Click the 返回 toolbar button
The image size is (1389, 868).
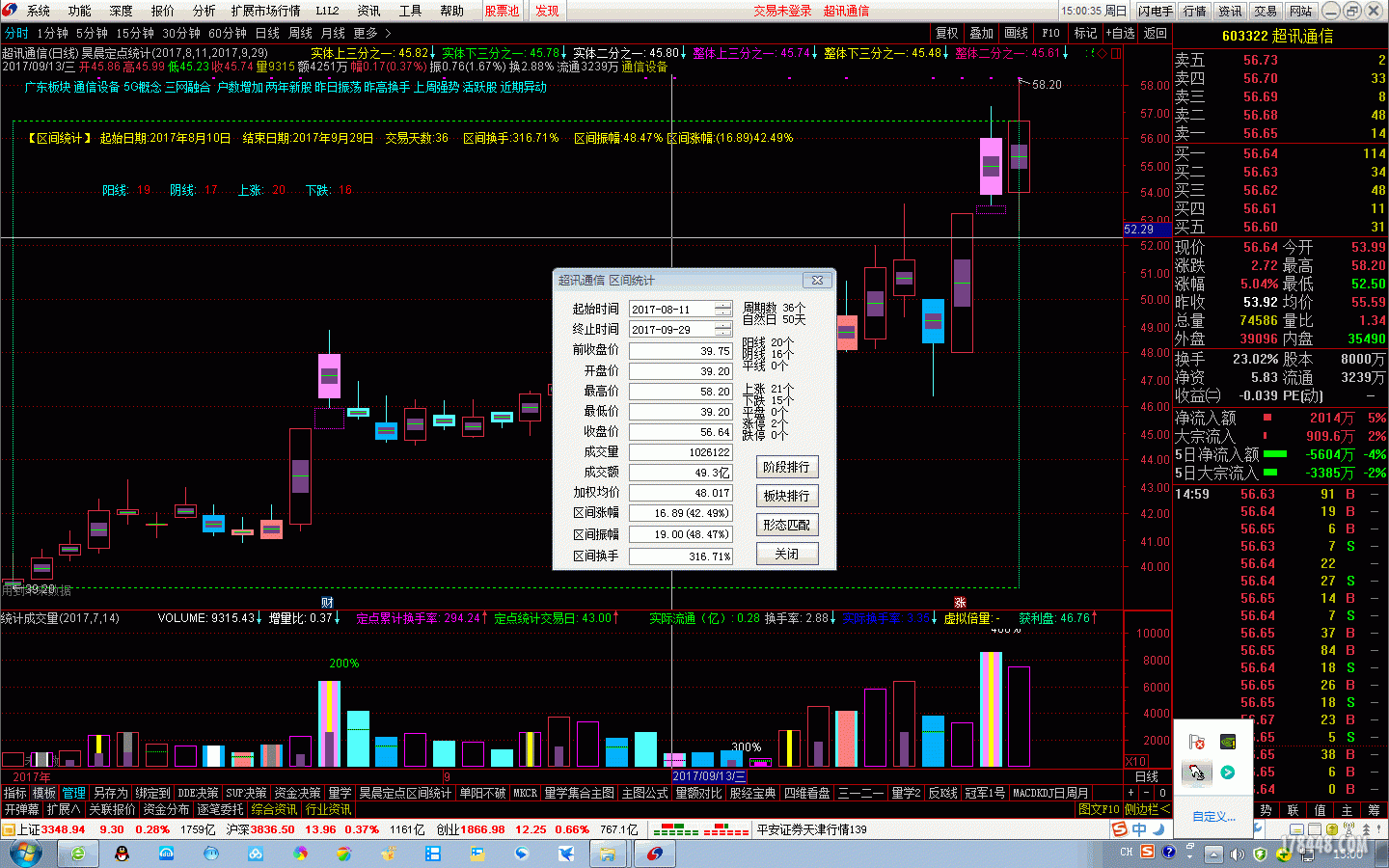pyautogui.click(x=1156, y=33)
